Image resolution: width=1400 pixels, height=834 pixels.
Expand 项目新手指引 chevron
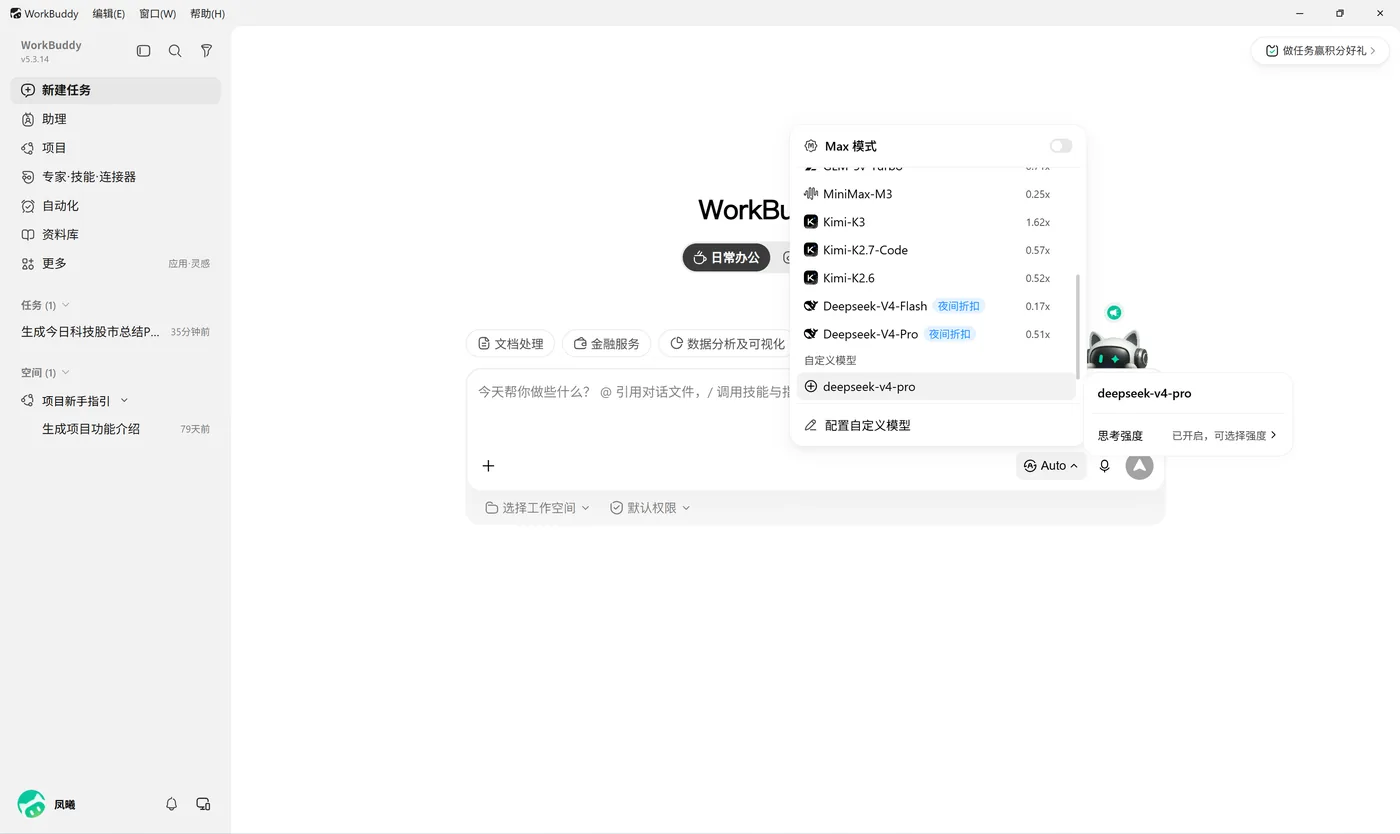tap(124, 401)
